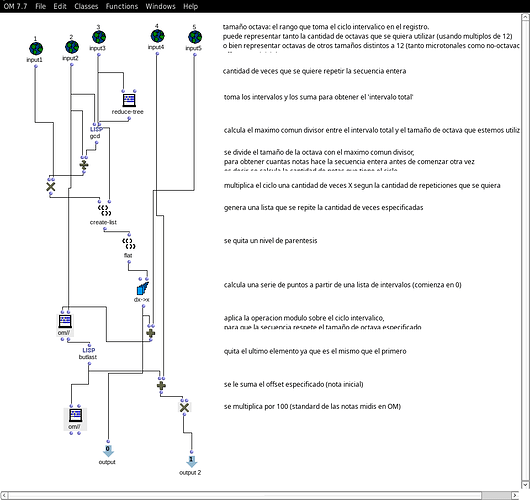Select the butlast LISP box
Viewport: 530px width, 500px height.
[x=89, y=350]
